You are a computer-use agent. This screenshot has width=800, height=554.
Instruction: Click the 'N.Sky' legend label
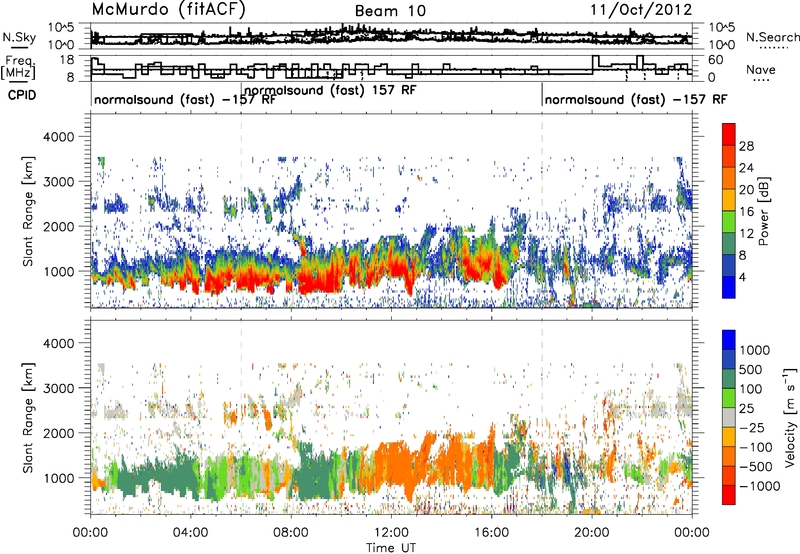(19, 37)
